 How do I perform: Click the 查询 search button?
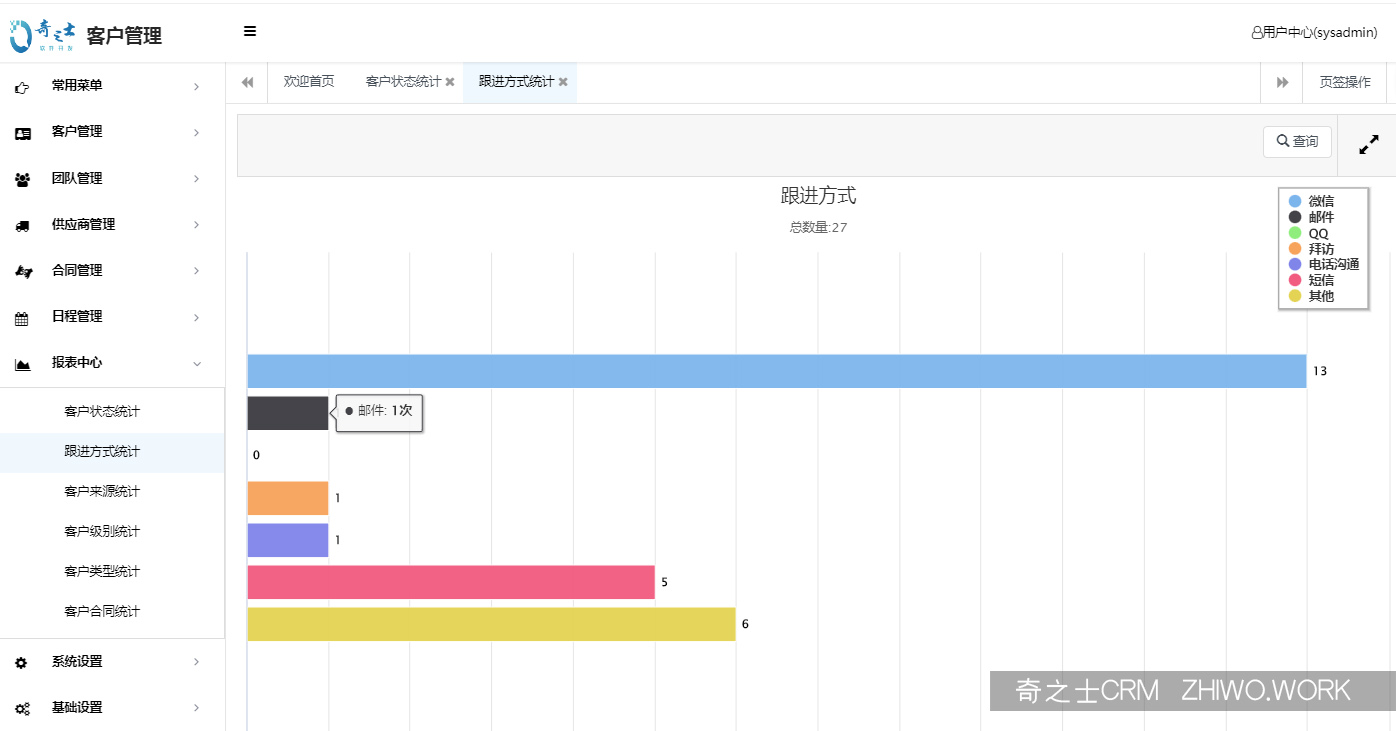[x=1297, y=141]
